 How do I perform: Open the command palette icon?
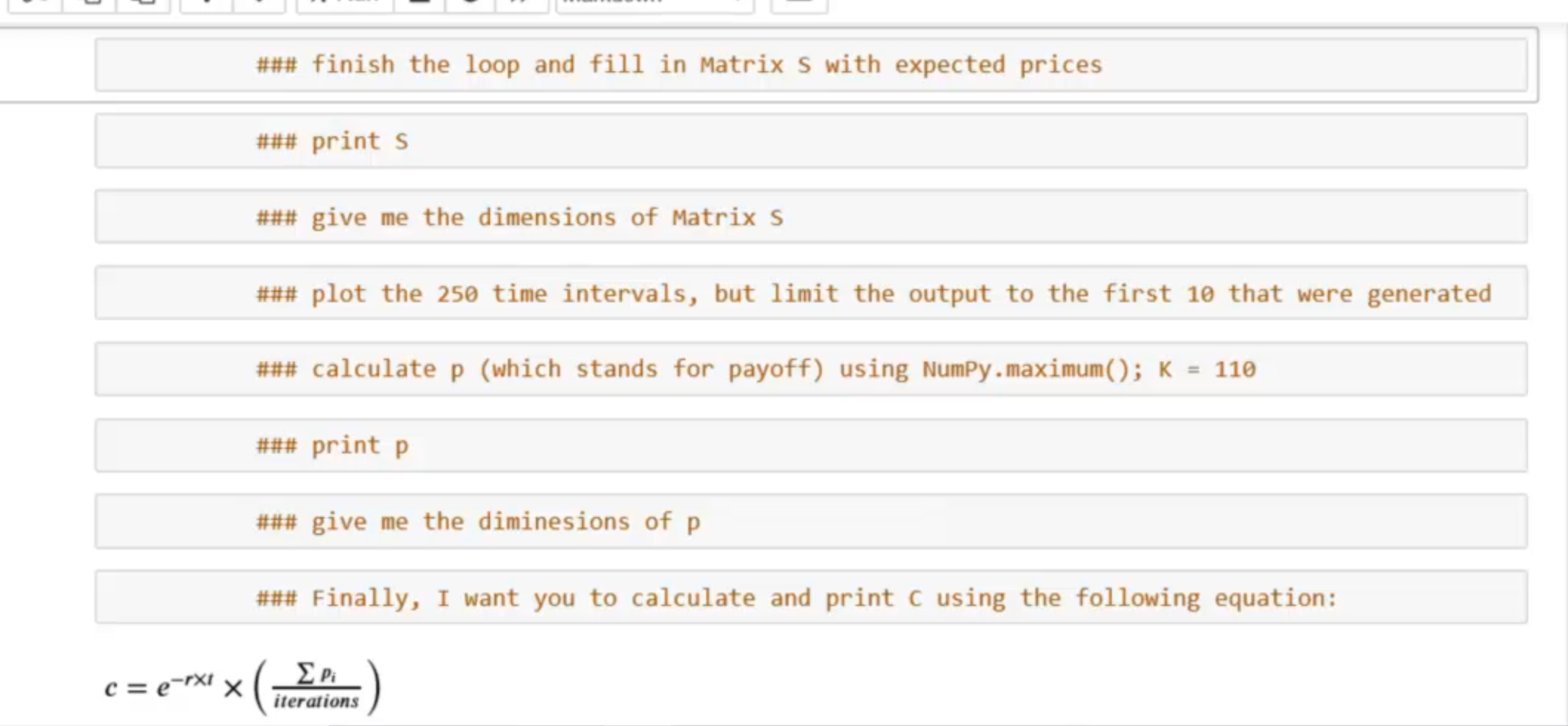[x=800, y=4]
